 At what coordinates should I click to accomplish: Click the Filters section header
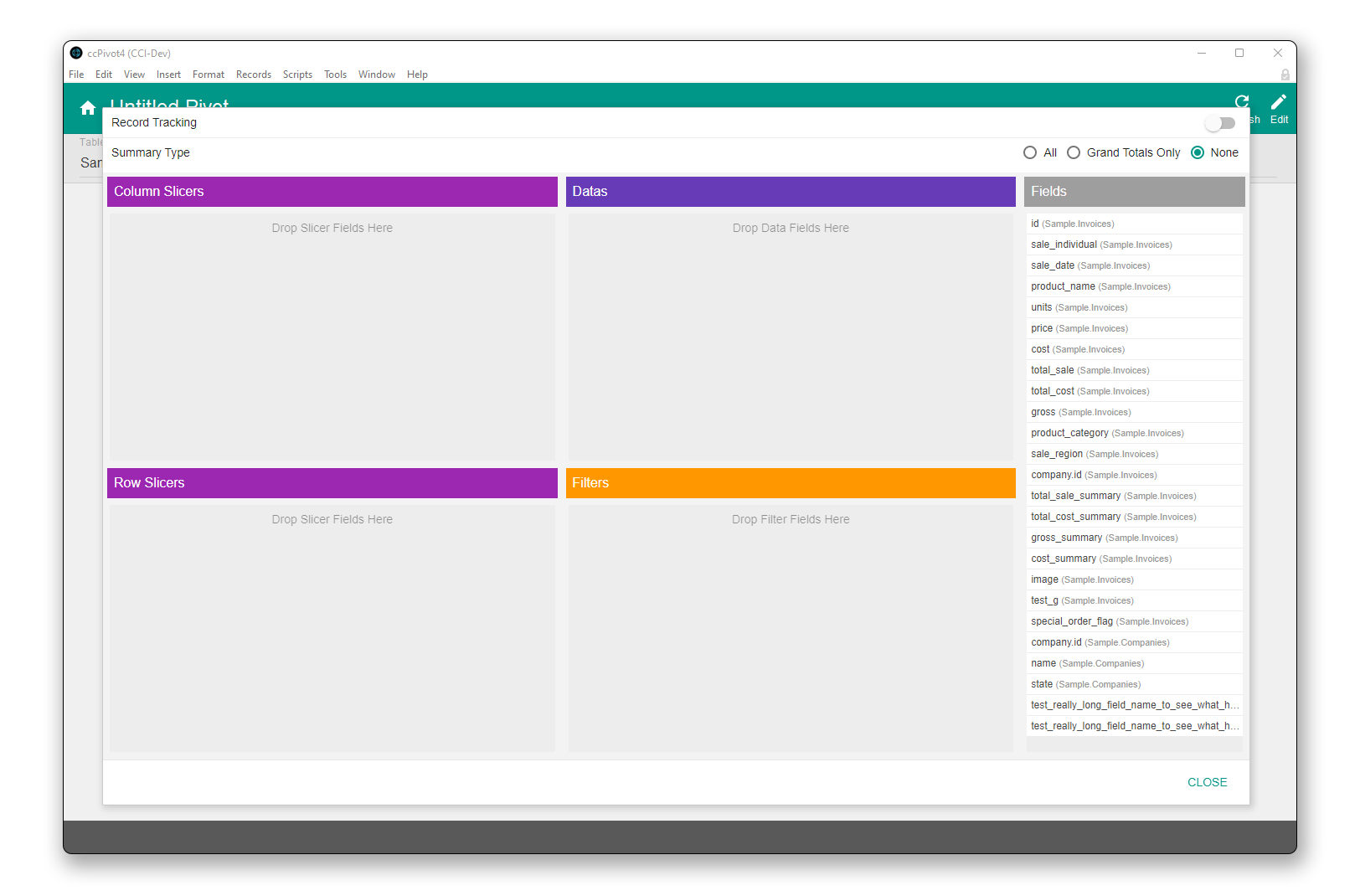(791, 483)
